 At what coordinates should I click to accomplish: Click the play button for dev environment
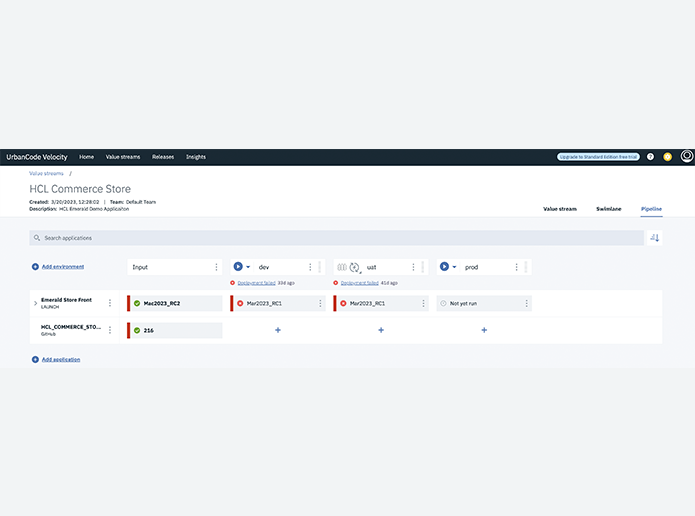pos(238,267)
